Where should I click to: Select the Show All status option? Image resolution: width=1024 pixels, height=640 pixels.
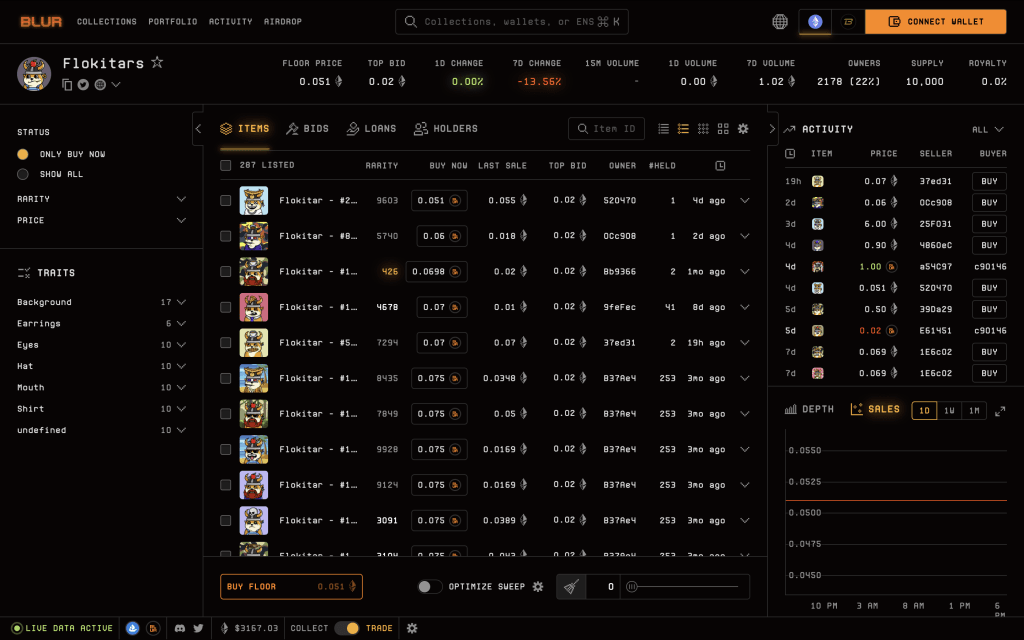click(23, 174)
